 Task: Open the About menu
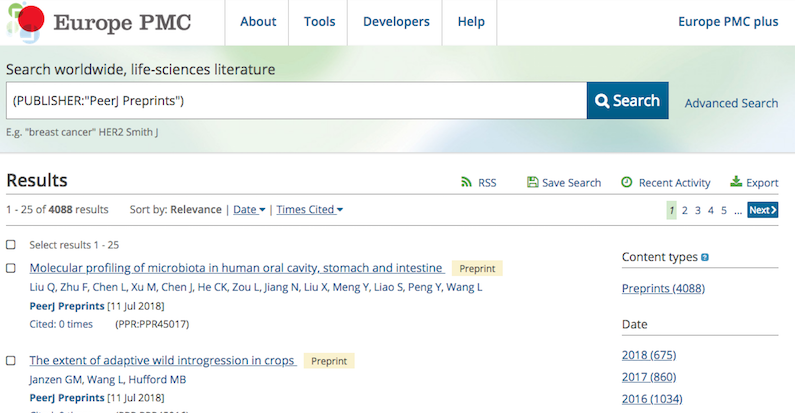[258, 22]
